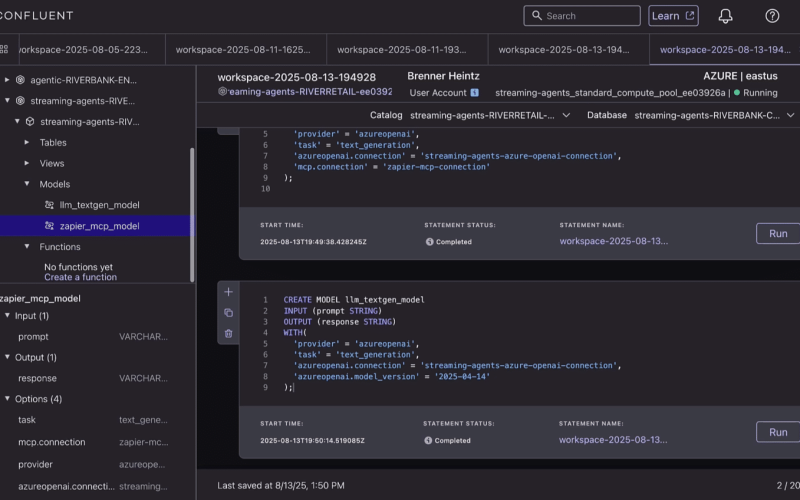
Task: Collapse the Output (1) section
Action: pos(7,357)
